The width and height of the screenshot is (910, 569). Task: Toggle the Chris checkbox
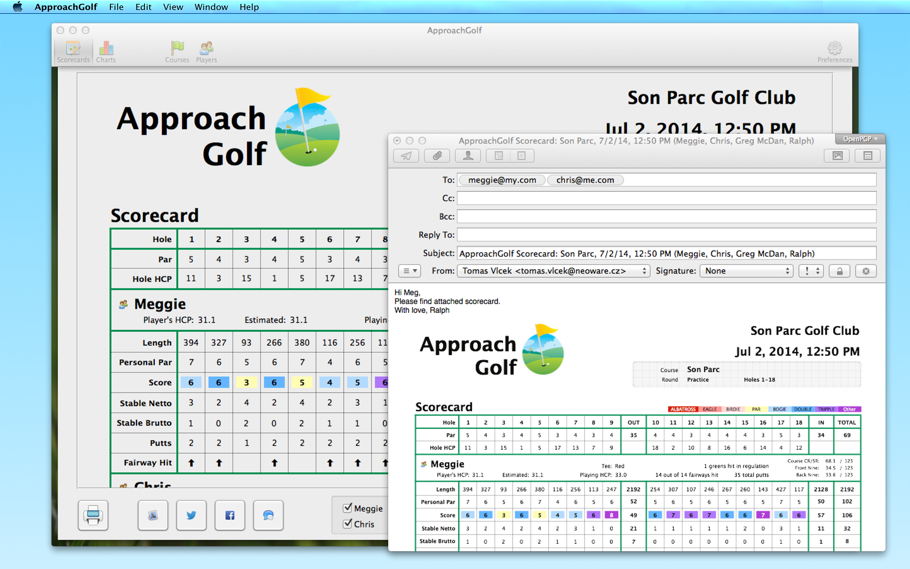348,524
